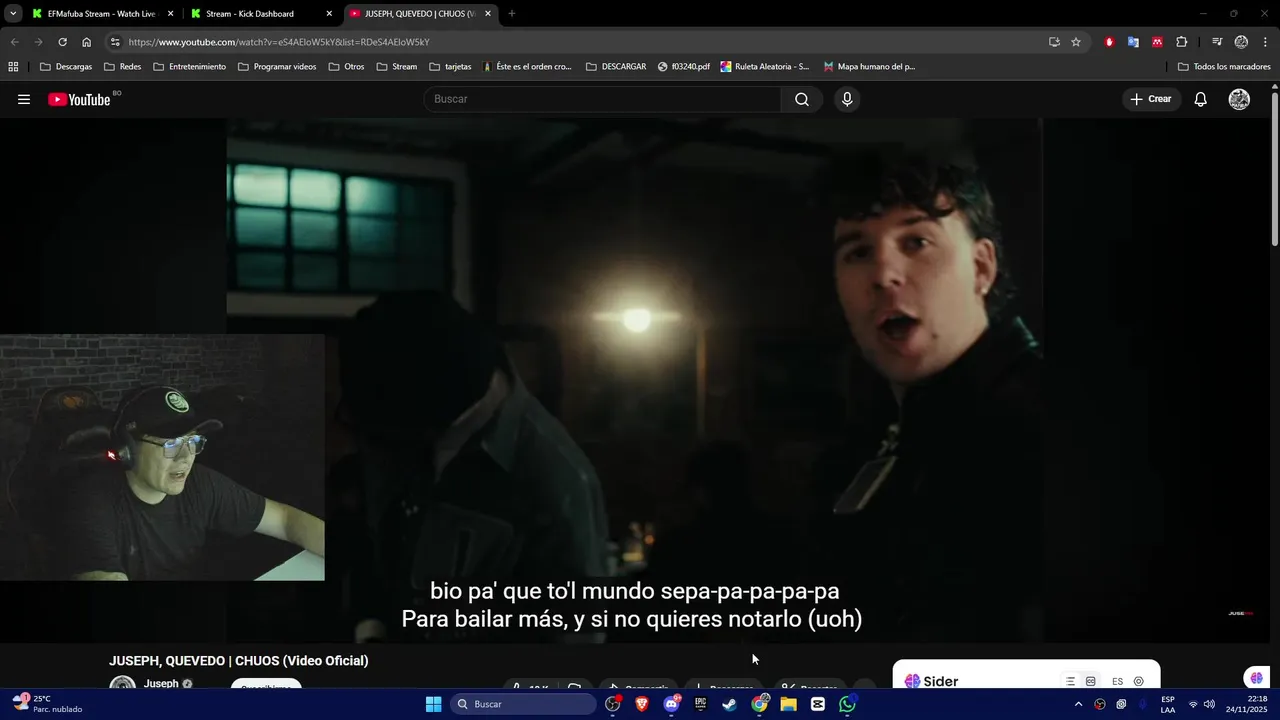
Task: Show hidden system tray icons chevron
Action: (1078, 704)
